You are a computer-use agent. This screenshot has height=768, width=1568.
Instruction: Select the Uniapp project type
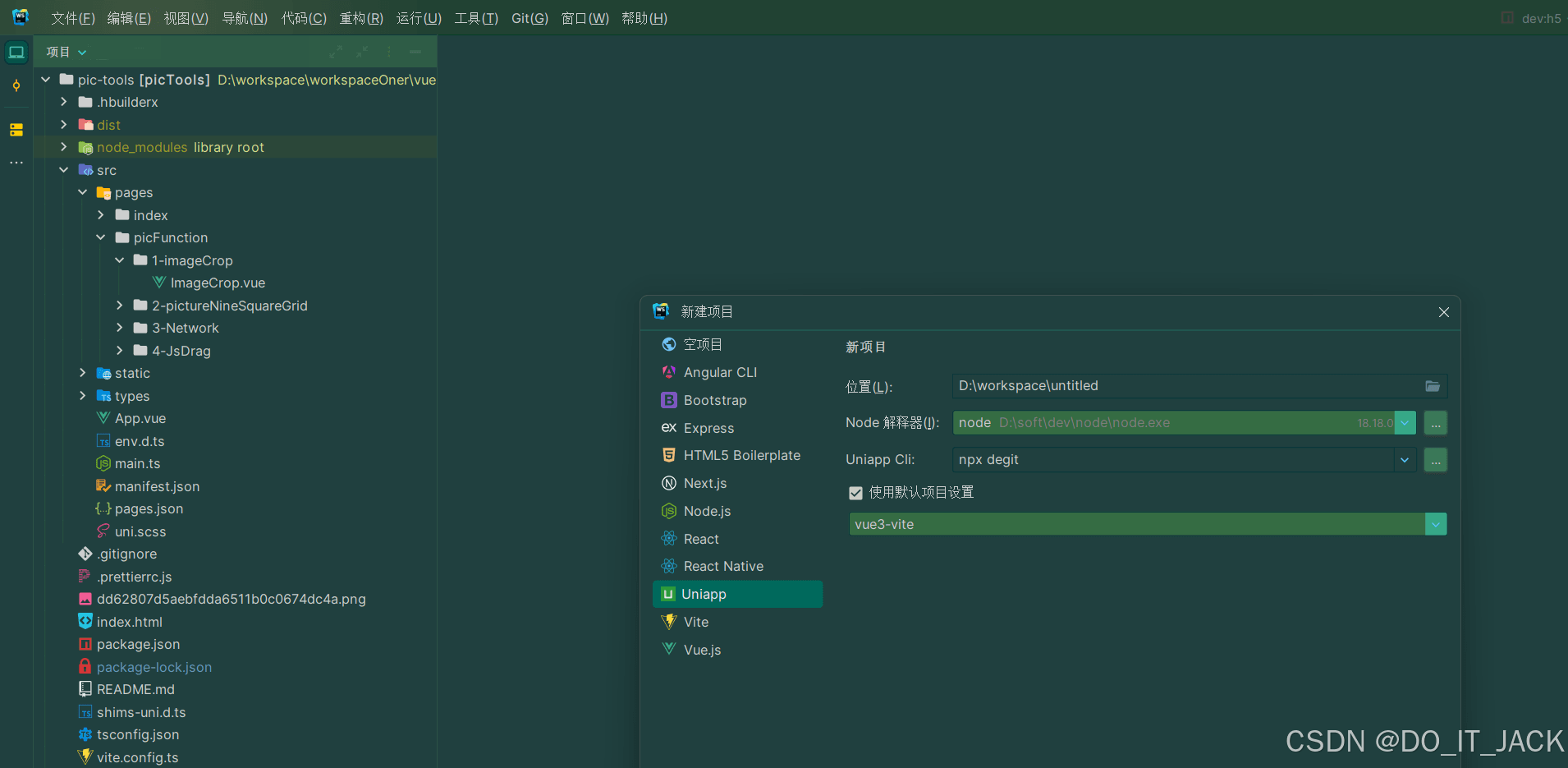click(x=737, y=594)
